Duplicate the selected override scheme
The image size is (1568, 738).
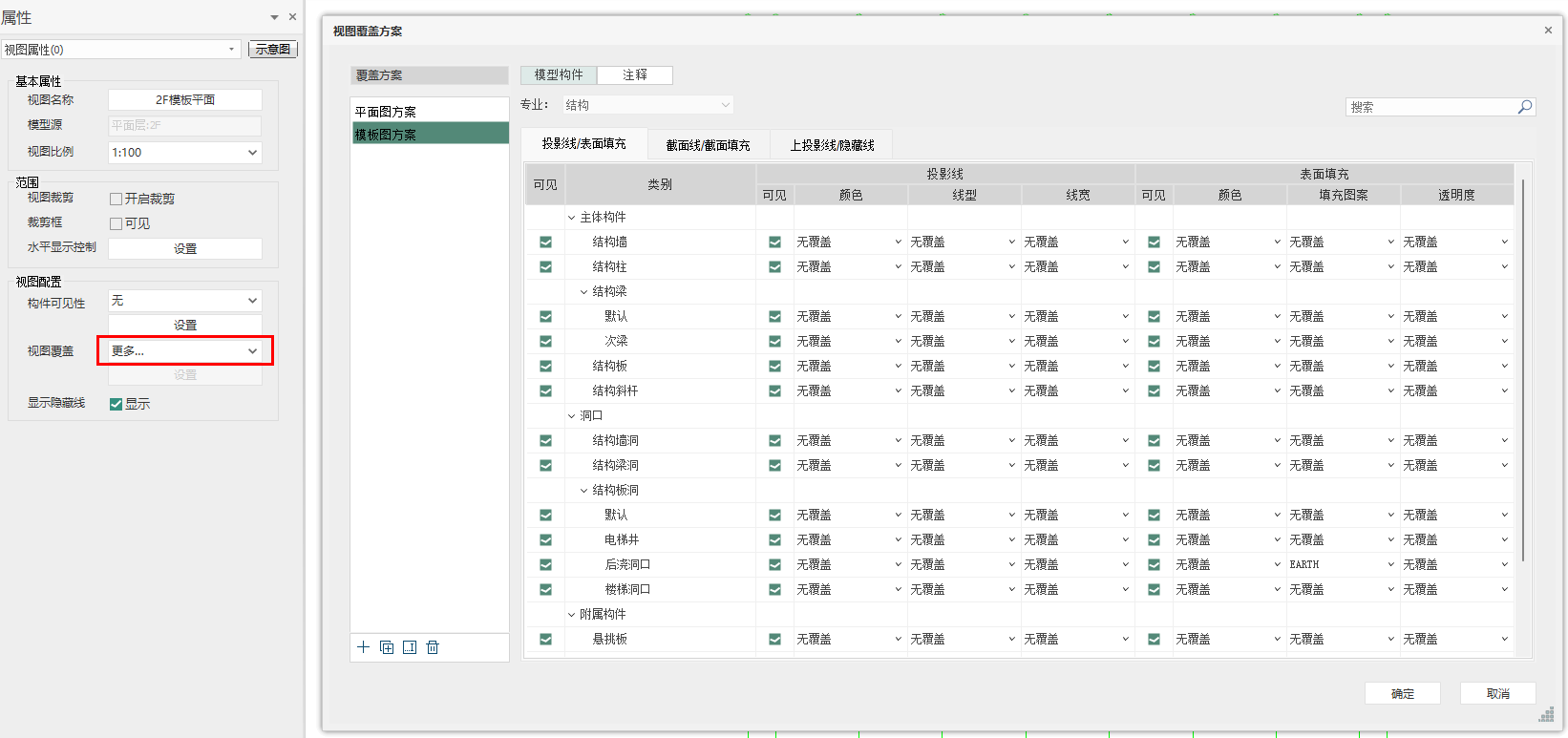tap(387, 647)
